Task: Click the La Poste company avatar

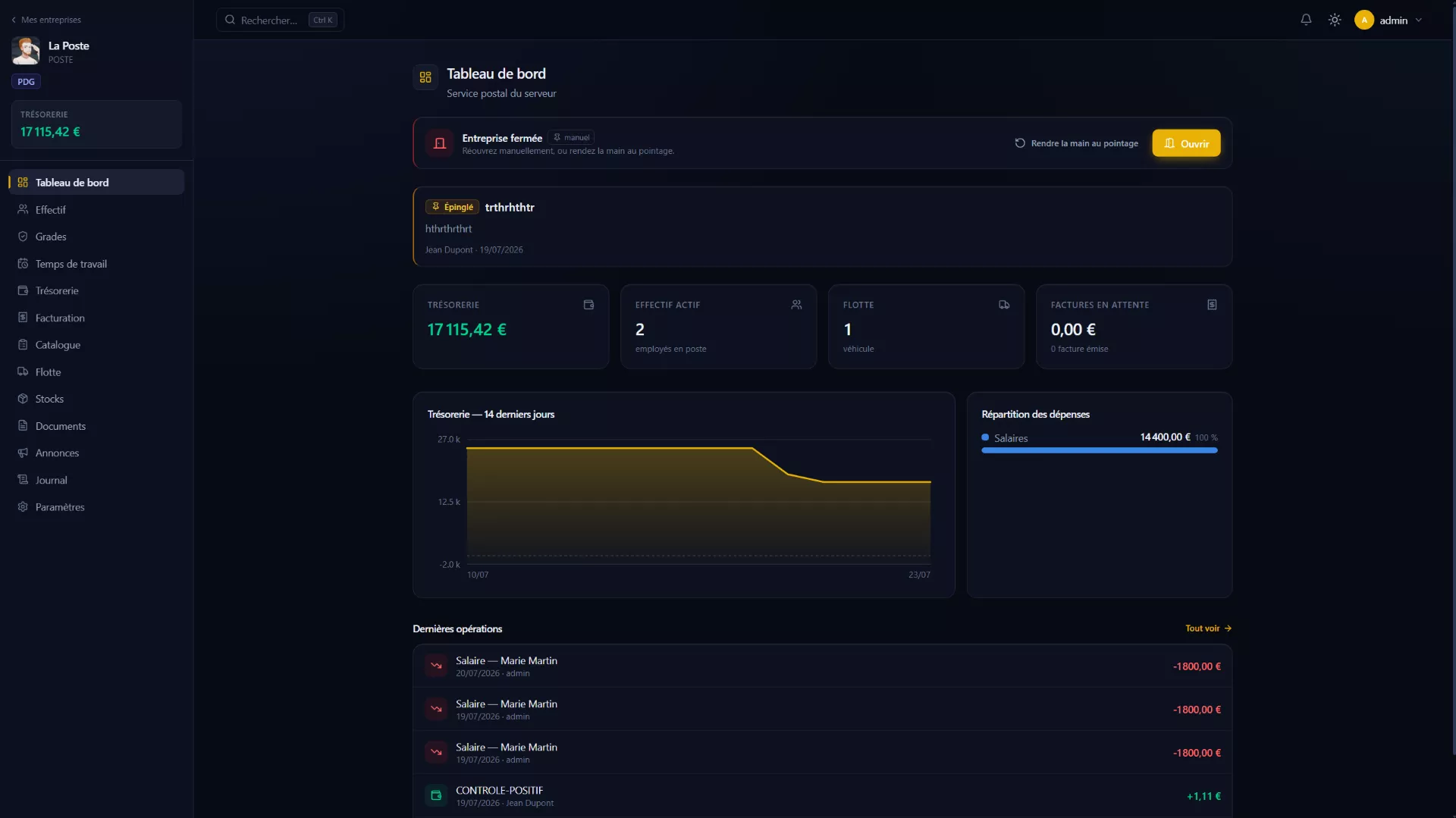Action: point(25,51)
